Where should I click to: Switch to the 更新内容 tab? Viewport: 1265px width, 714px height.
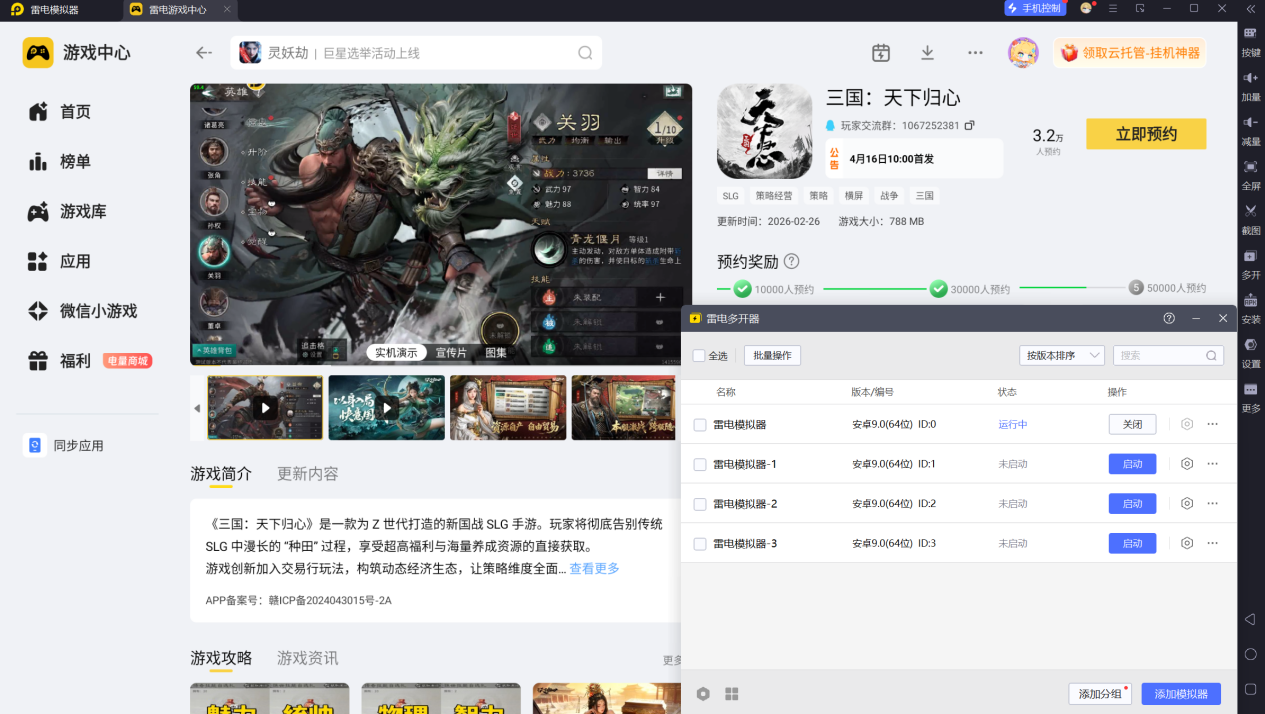(308, 474)
